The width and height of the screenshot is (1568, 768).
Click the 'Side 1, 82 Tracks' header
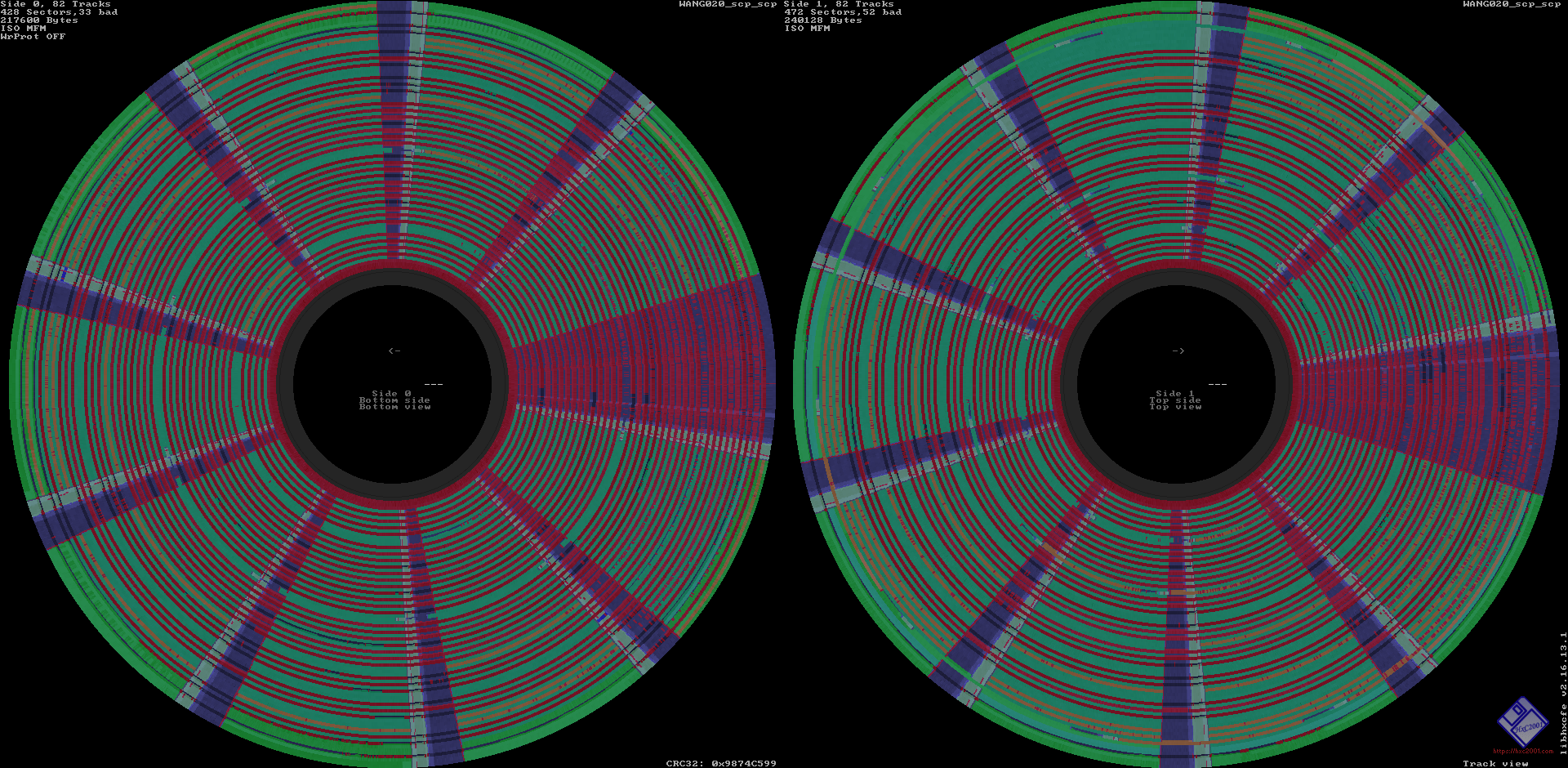(839, 4)
